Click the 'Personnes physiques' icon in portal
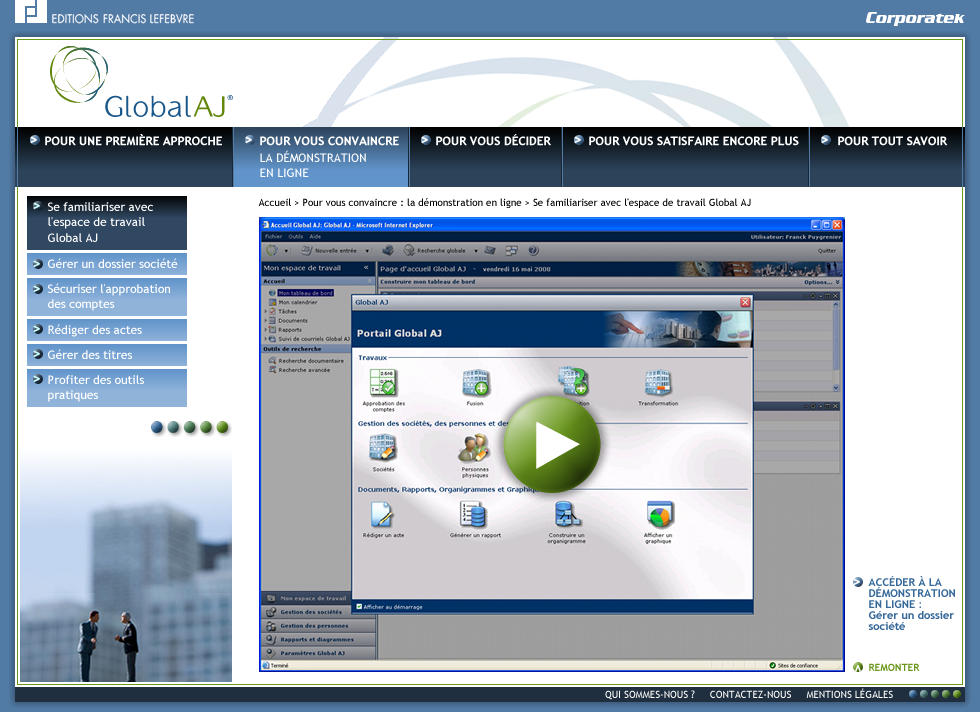 point(475,455)
